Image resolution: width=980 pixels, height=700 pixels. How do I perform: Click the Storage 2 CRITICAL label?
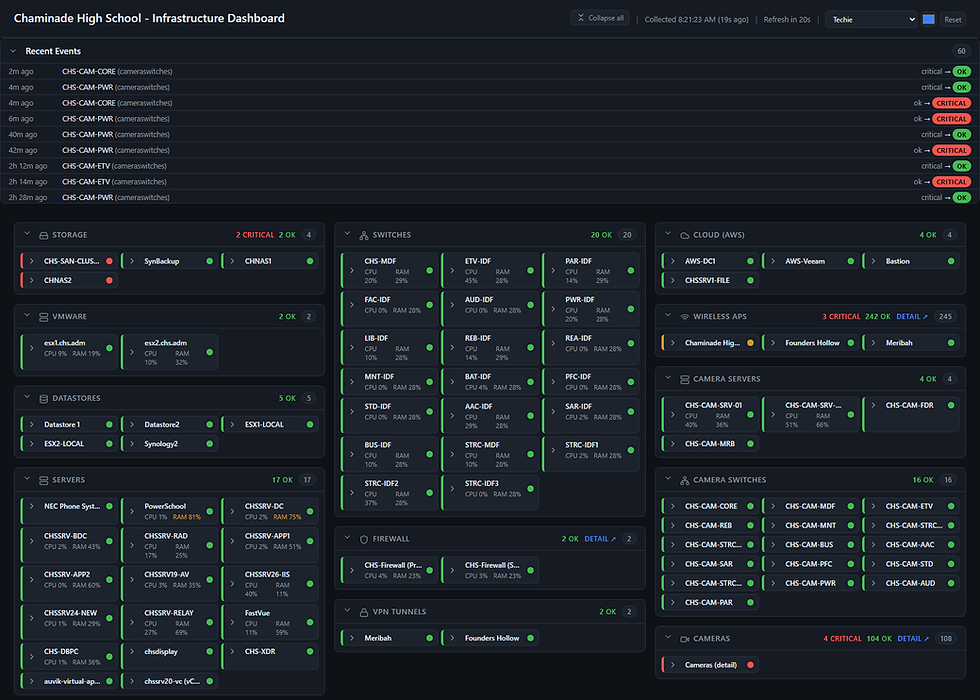pyautogui.click(x=255, y=236)
